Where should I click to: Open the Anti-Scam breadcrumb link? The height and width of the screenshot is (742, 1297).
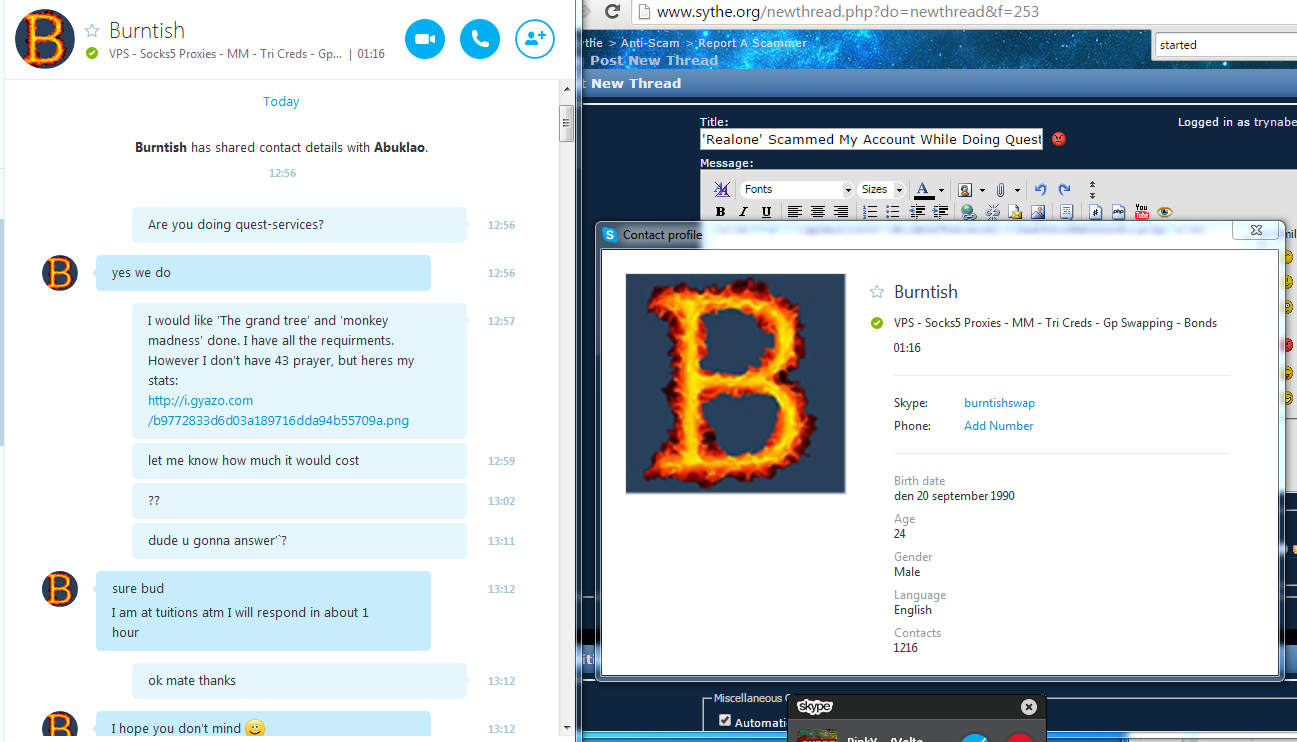tap(650, 43)
